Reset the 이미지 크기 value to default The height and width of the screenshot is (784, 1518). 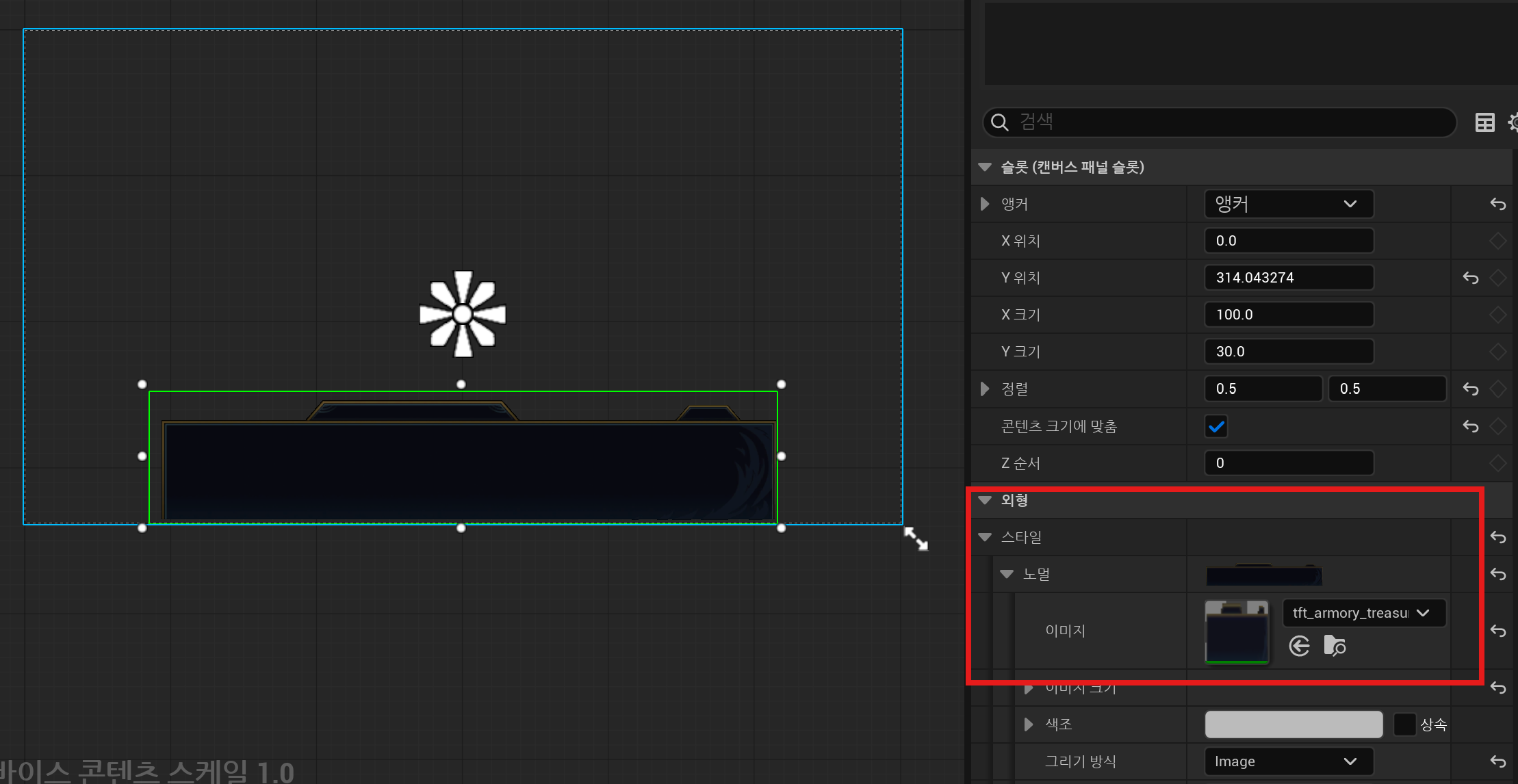(x=1497, y=688)
